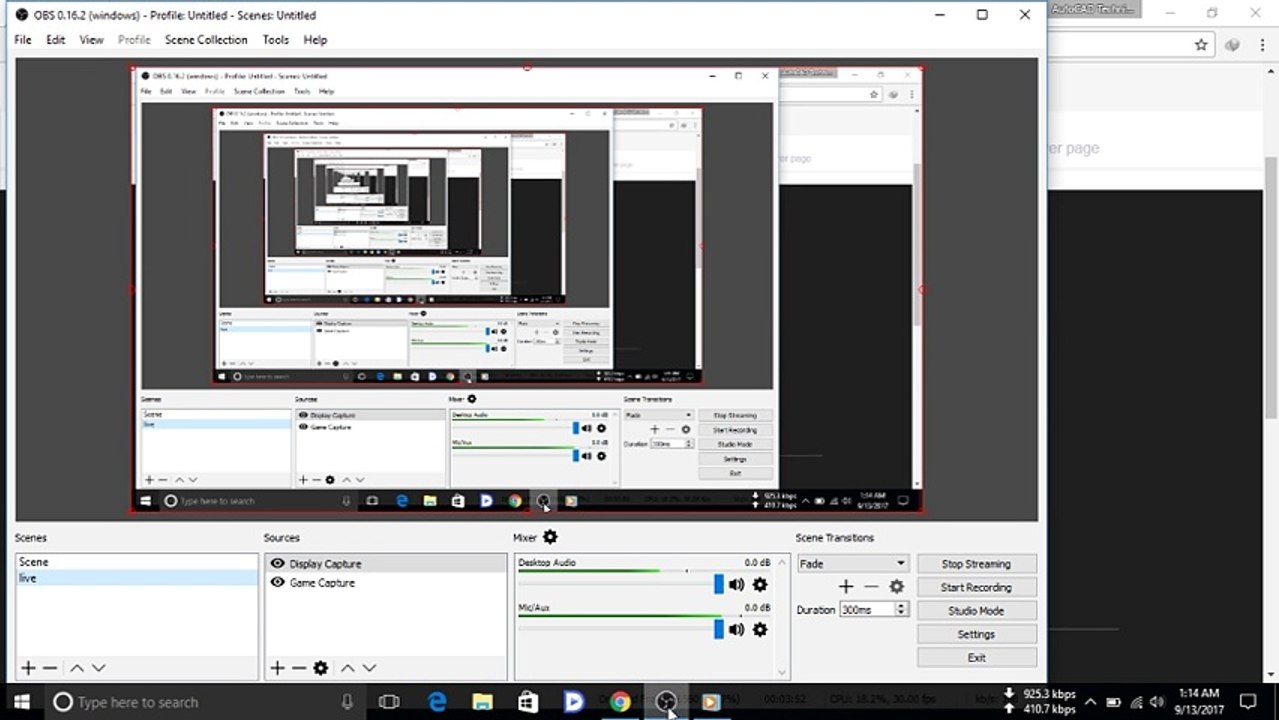
Task: Add a scene transition with plus icon
Action: [x=846, y=587]
